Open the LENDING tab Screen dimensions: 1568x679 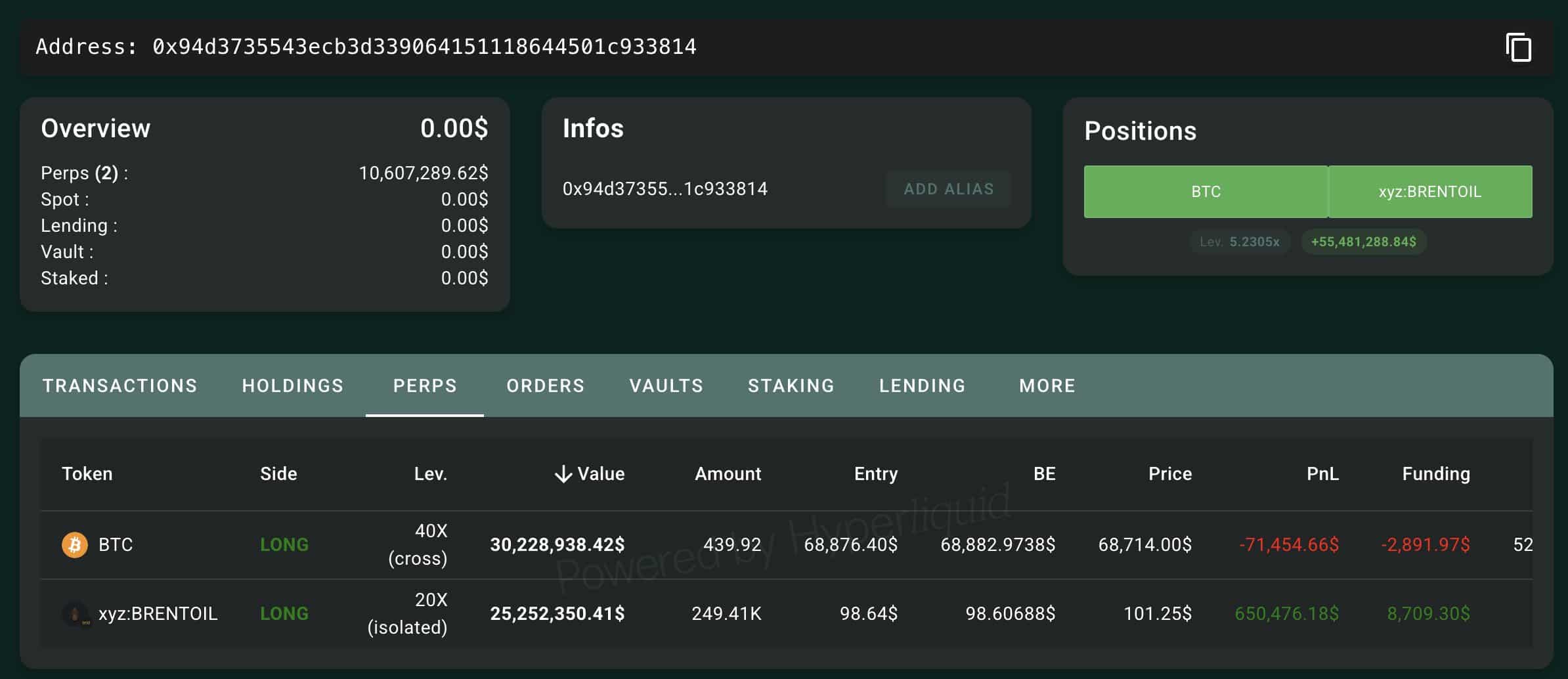pyautogui.click(x=922, y=385)
